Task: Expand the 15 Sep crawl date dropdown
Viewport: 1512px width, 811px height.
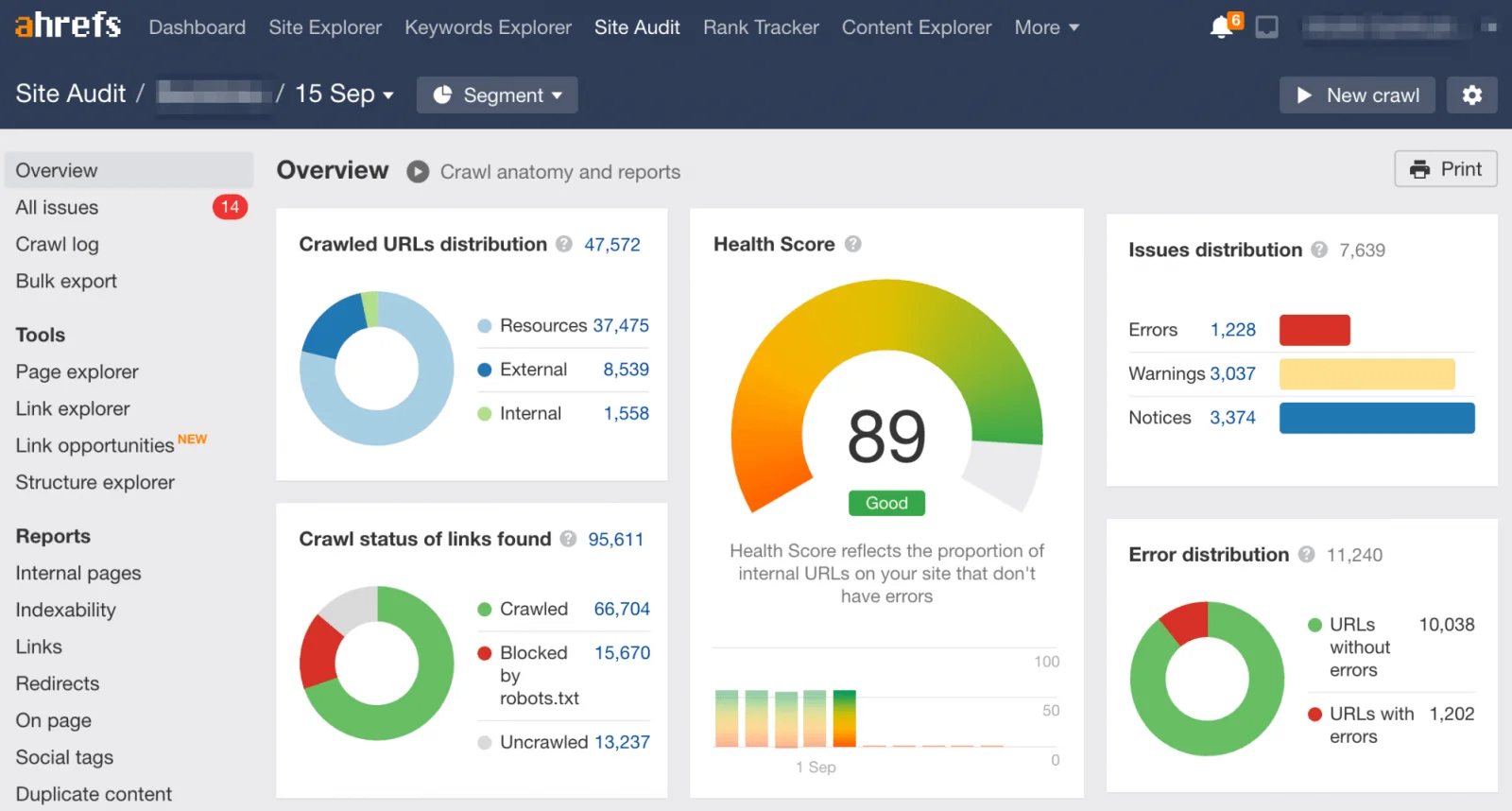Action: point(344,94)
